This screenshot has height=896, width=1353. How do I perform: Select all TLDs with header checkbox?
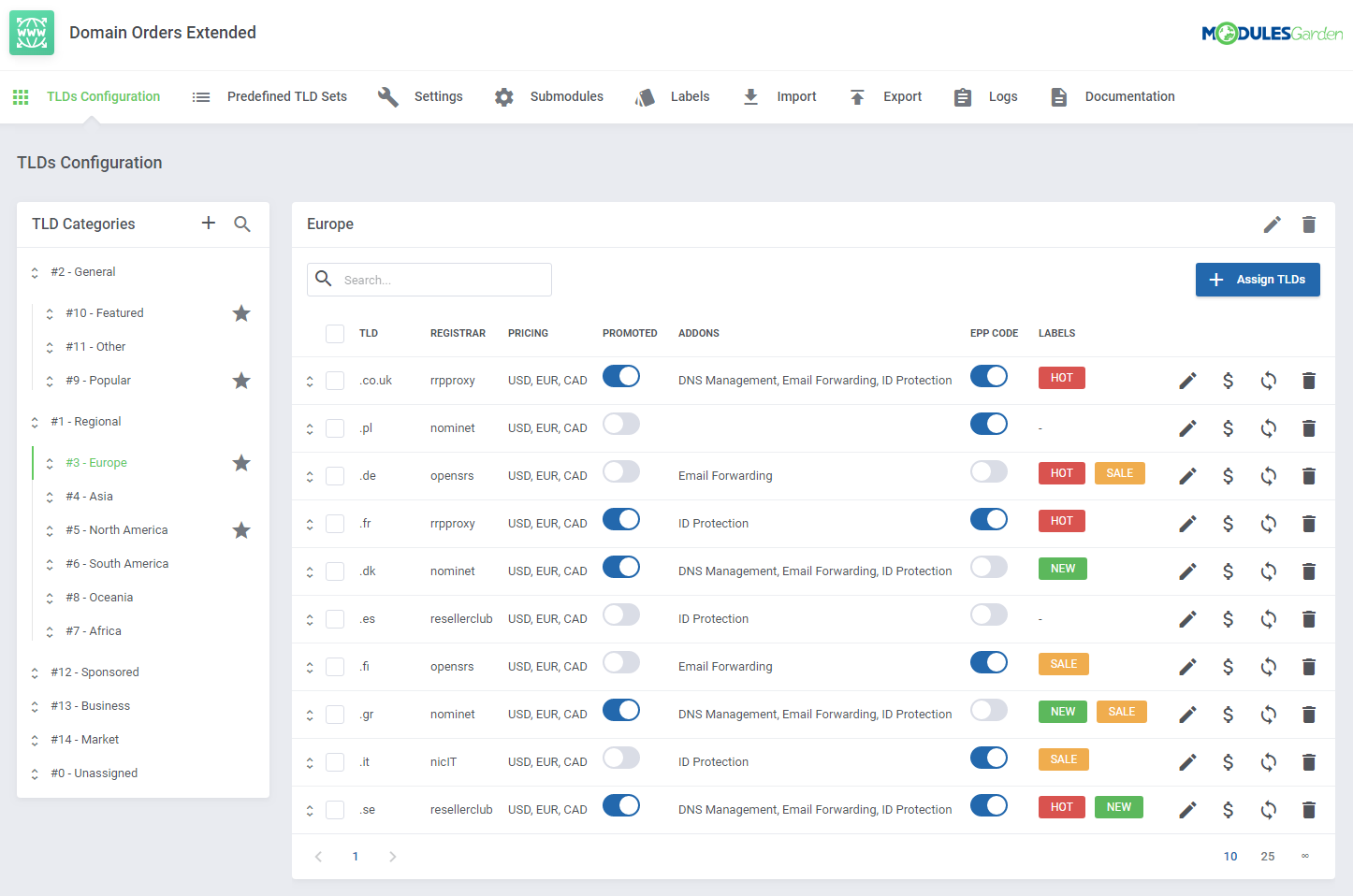tap(335, 334)
